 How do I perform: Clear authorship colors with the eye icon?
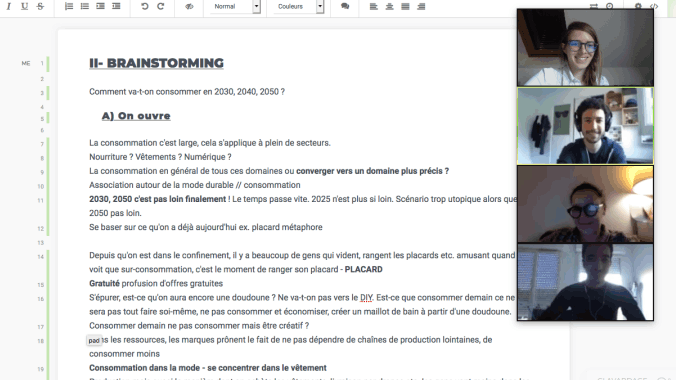(189, 6)
